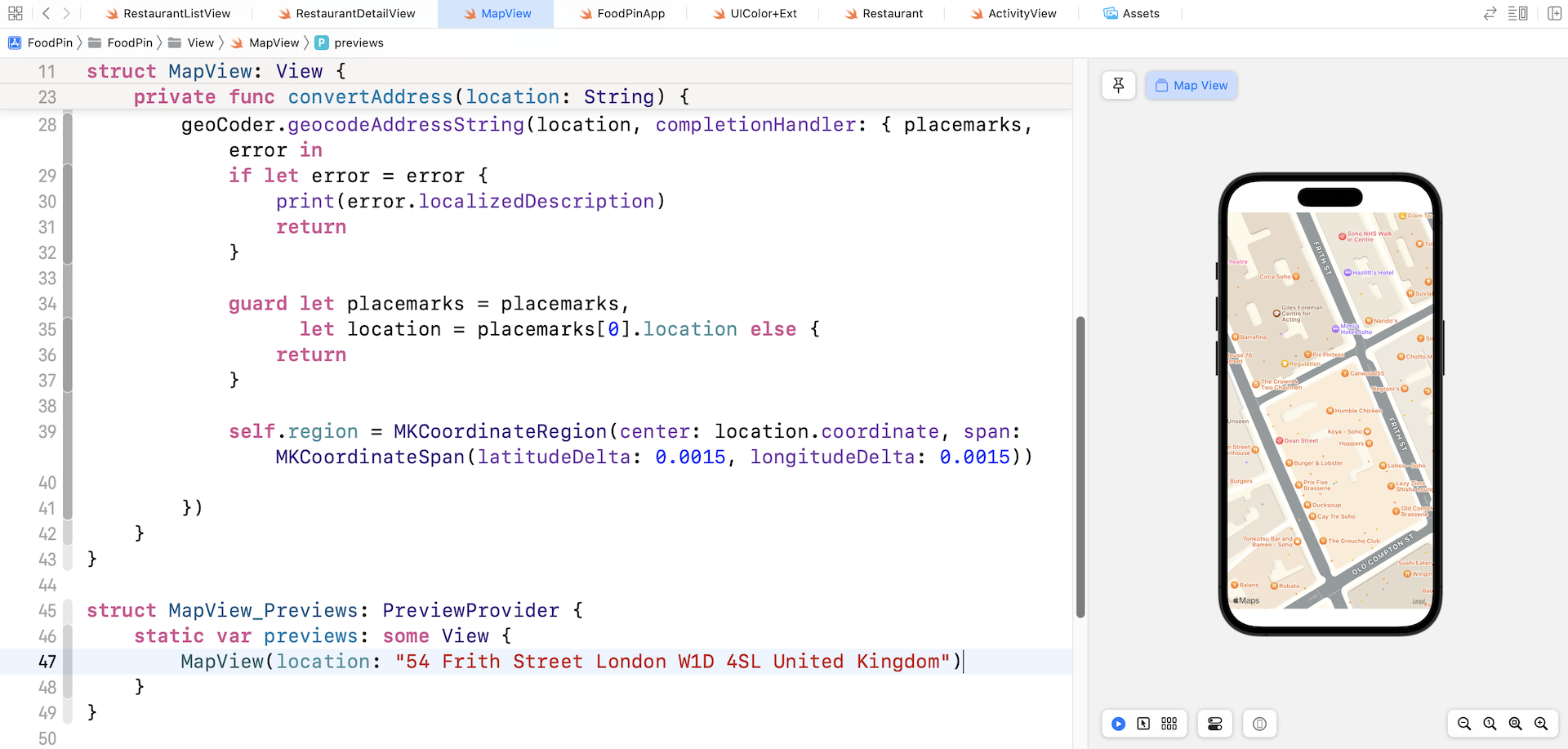Screen dimensions: 1568x749
Task: Open the Assets tab
Action: pyautogui.click(x=1132, y=13)
